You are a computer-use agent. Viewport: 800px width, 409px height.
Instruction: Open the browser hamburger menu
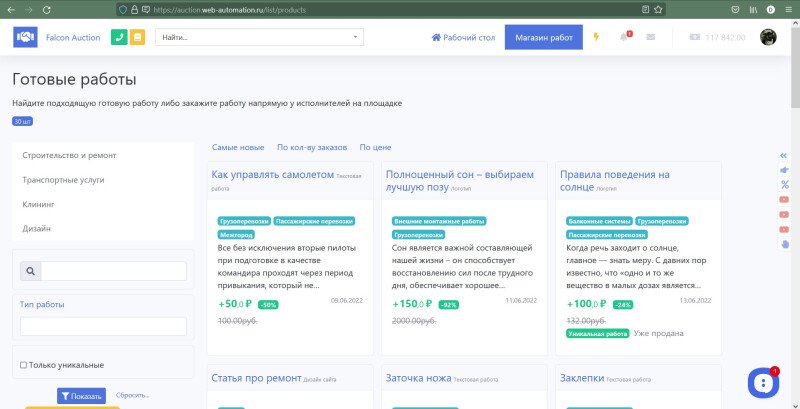tap(789, 9)
